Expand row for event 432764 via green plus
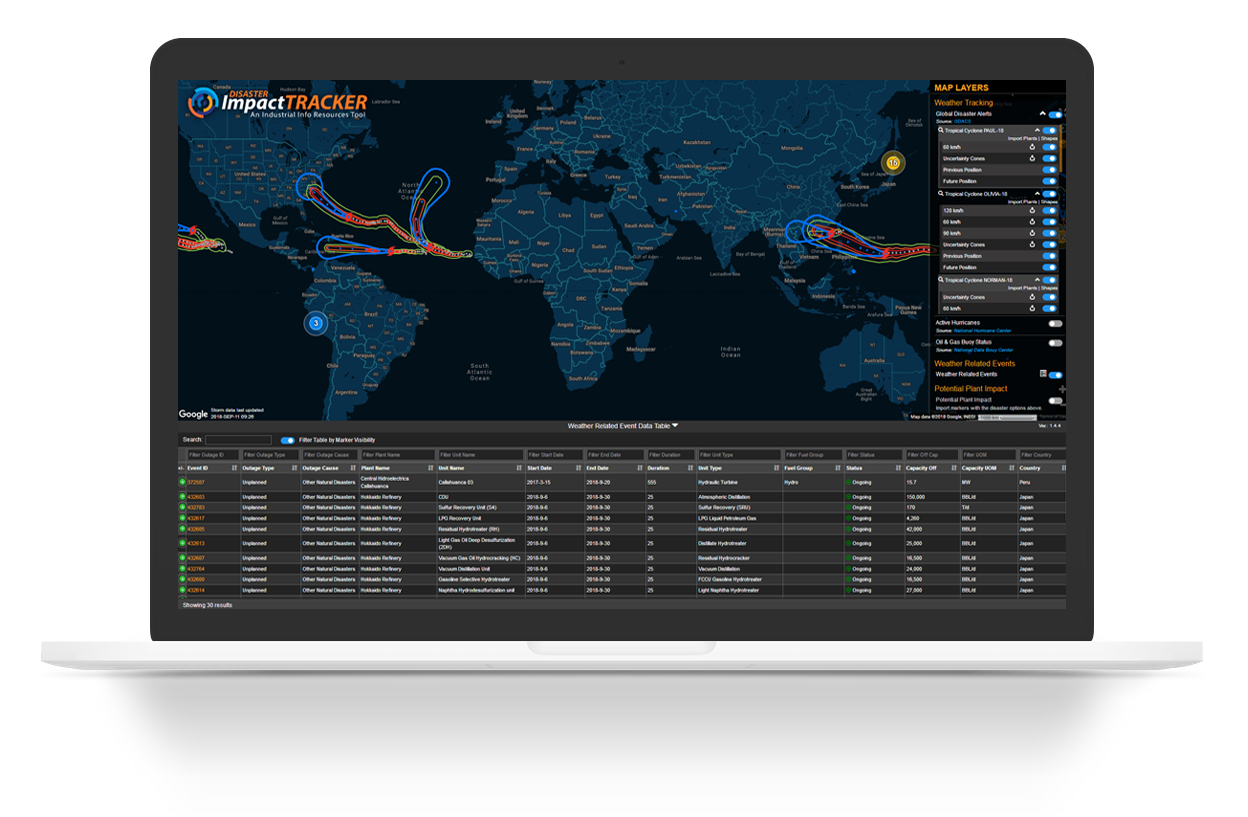Image resolution: width=1248 pixels, height=817 pixels. click(182, 568)
